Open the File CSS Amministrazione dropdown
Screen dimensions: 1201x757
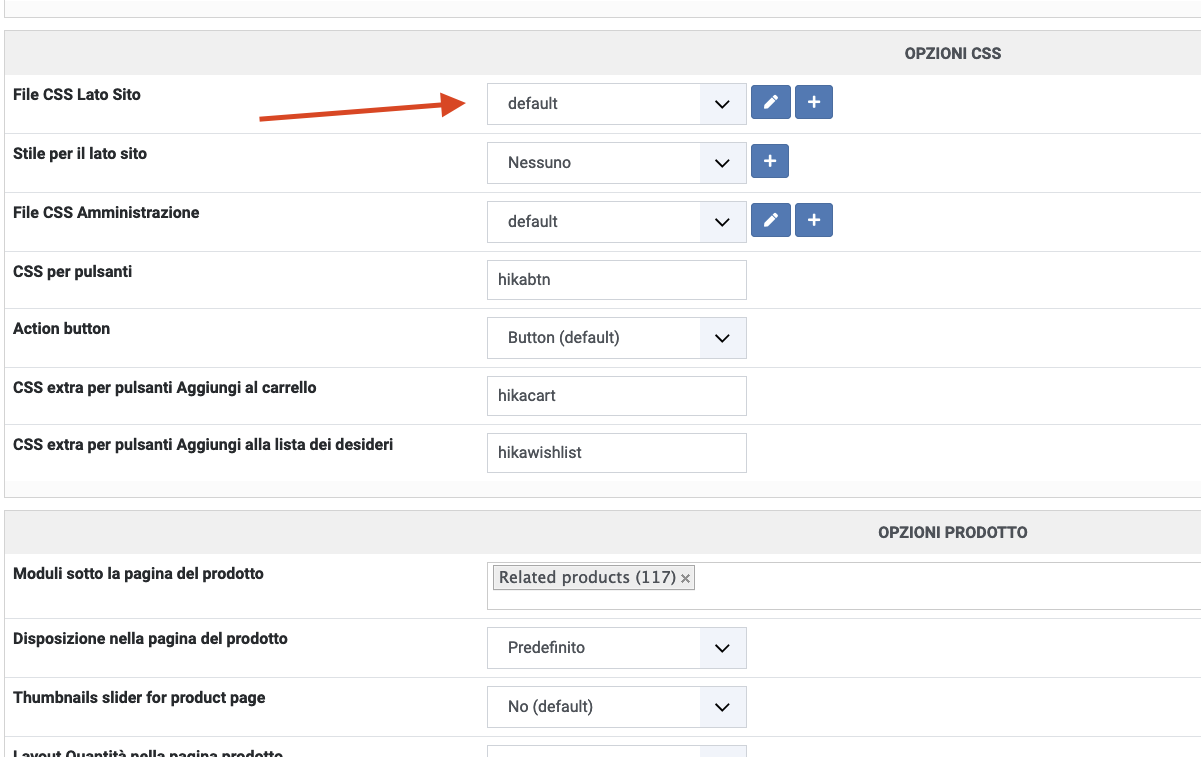616,222
